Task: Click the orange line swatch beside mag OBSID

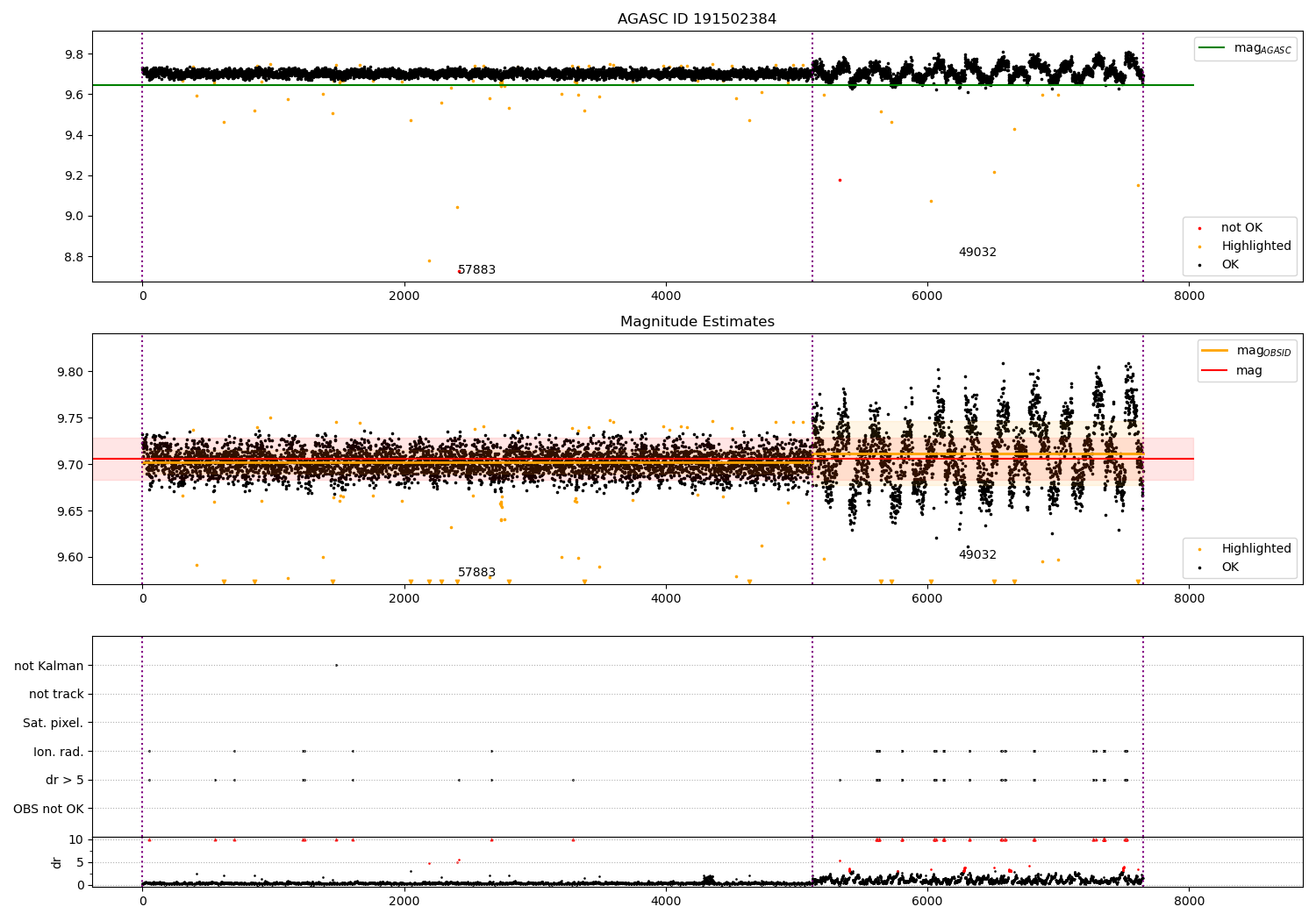Action: click(1215, 351)
